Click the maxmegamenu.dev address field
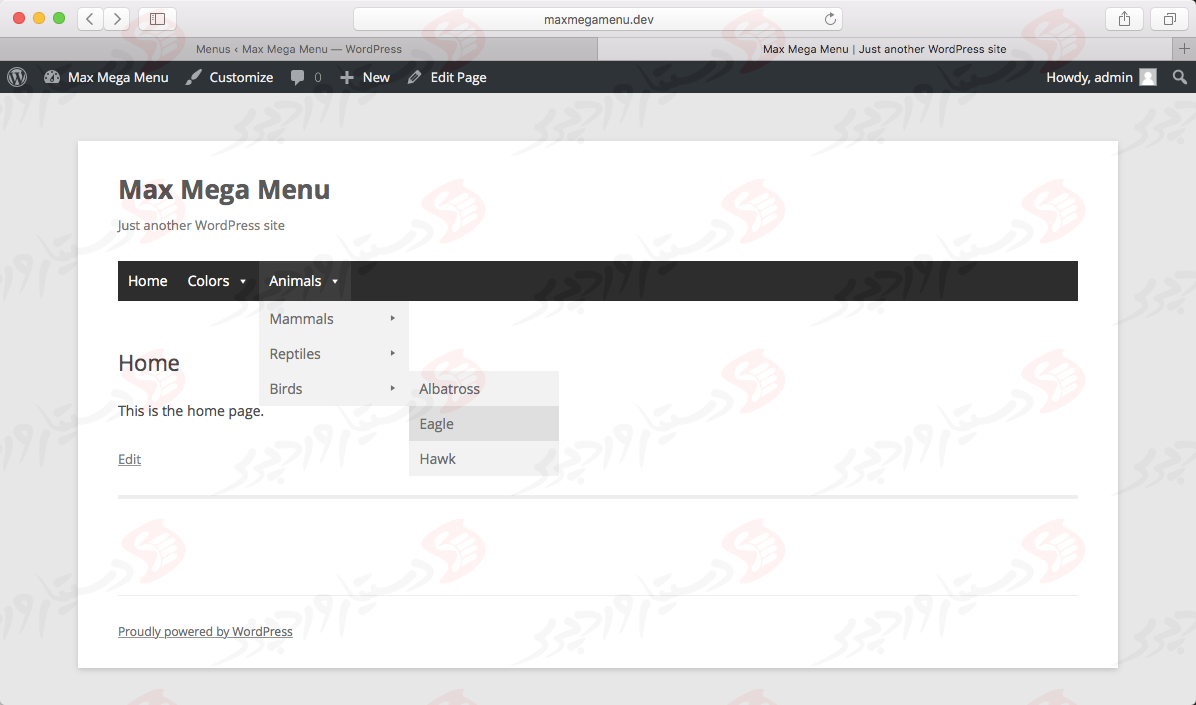 tap(597, 18)
